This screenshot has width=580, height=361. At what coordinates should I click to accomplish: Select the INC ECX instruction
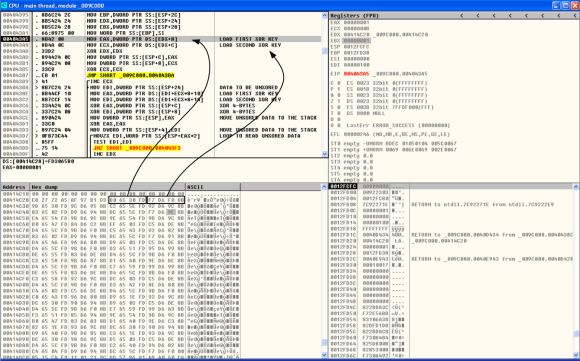pos(101,81)
